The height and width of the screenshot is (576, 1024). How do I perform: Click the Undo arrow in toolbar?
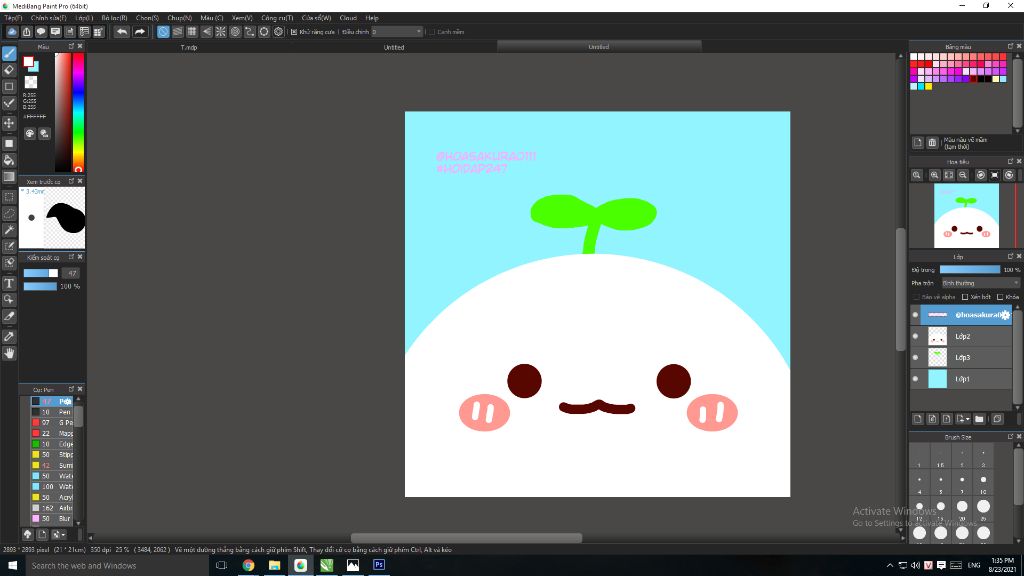tap(121, 31)
